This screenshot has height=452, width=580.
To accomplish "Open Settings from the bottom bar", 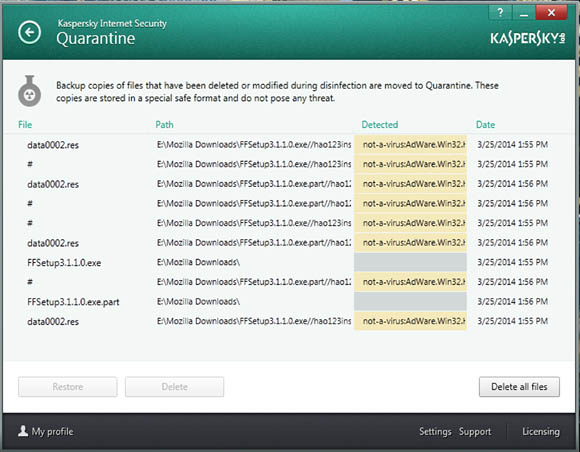I will [435, 432].
